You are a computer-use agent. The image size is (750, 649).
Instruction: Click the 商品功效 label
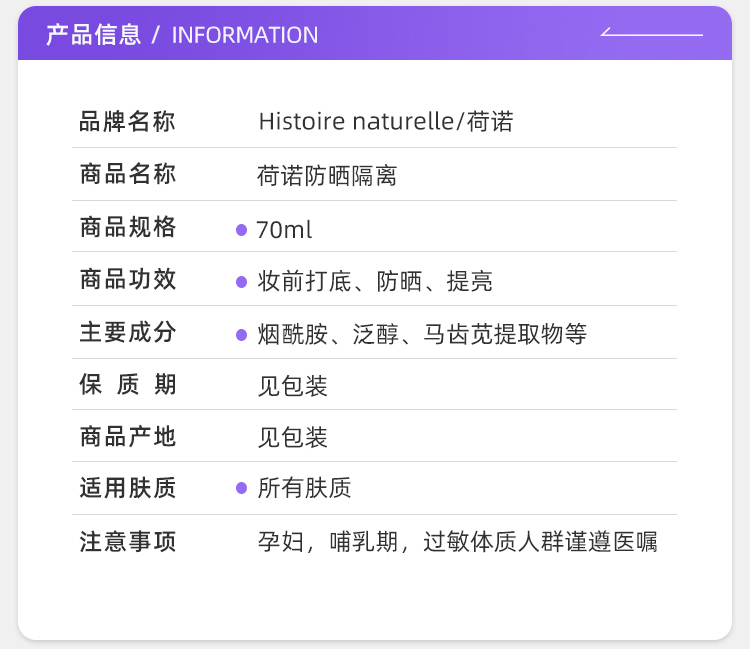(x=127, y=280)
